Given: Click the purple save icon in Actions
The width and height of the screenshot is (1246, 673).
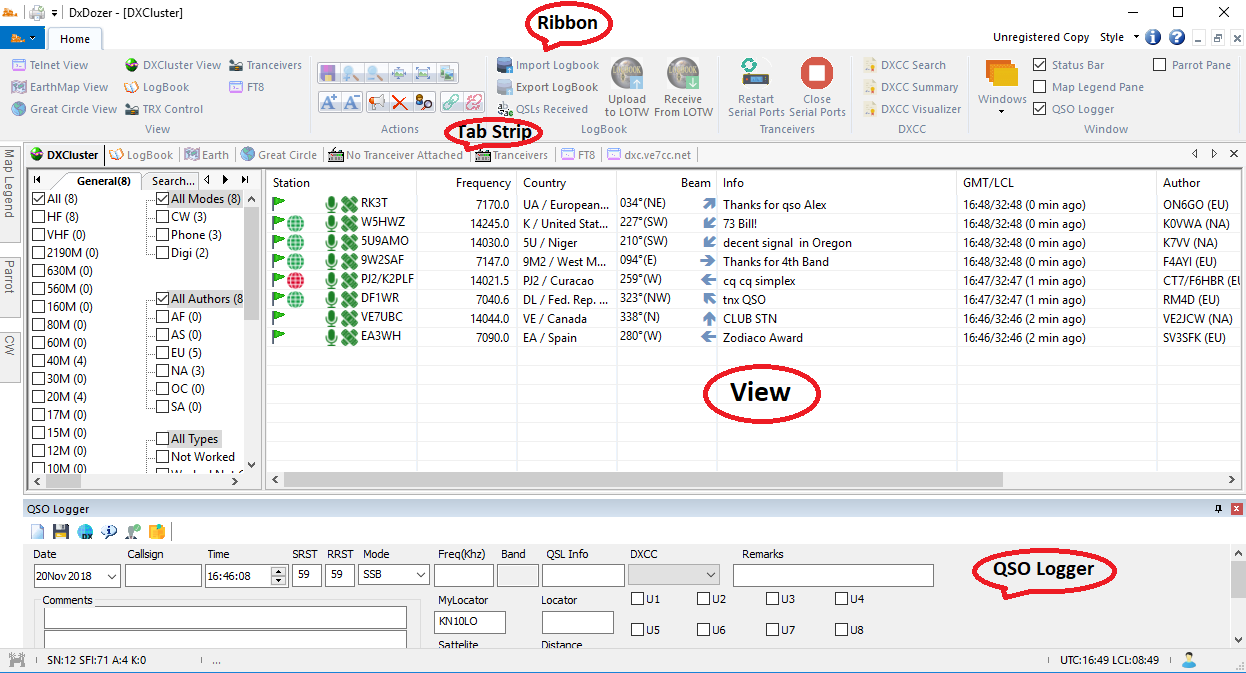Looking at the screenshot, I should (x=328, y=73).
